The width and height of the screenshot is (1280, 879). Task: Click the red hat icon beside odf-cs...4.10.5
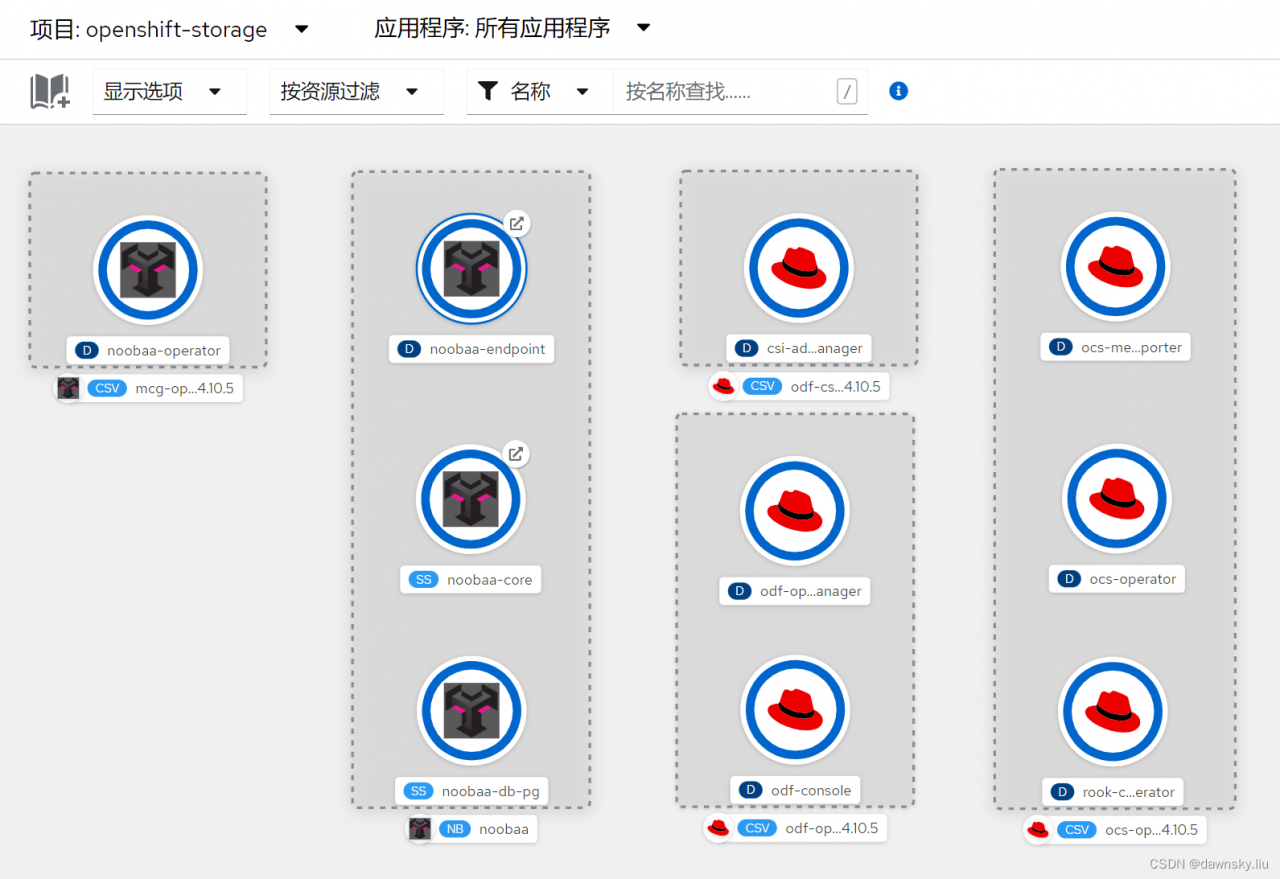tap(723, 386)
